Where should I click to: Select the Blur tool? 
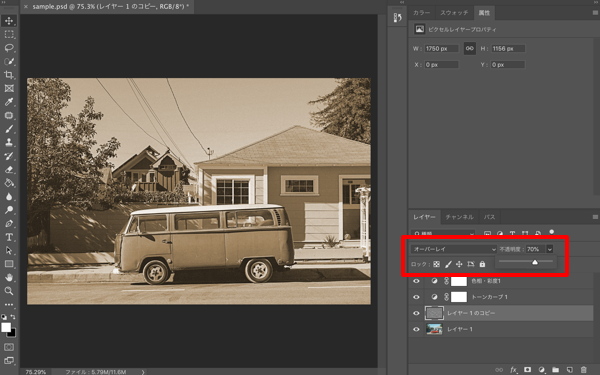click(9, 197)
